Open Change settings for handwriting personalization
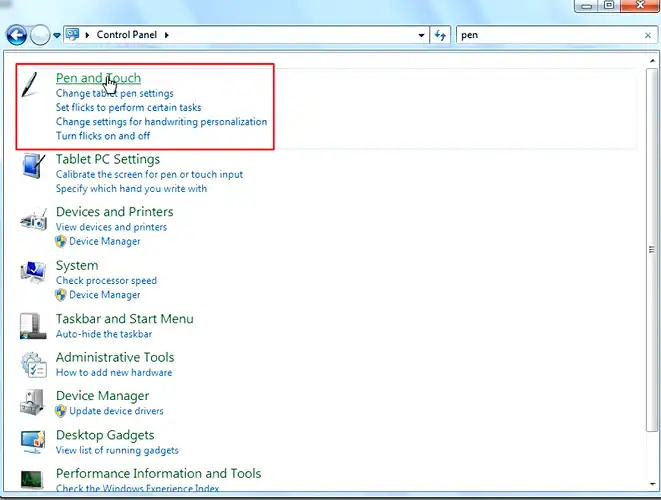Image resolution: width=661 pixels, height=500 pixels. (161, 122)
